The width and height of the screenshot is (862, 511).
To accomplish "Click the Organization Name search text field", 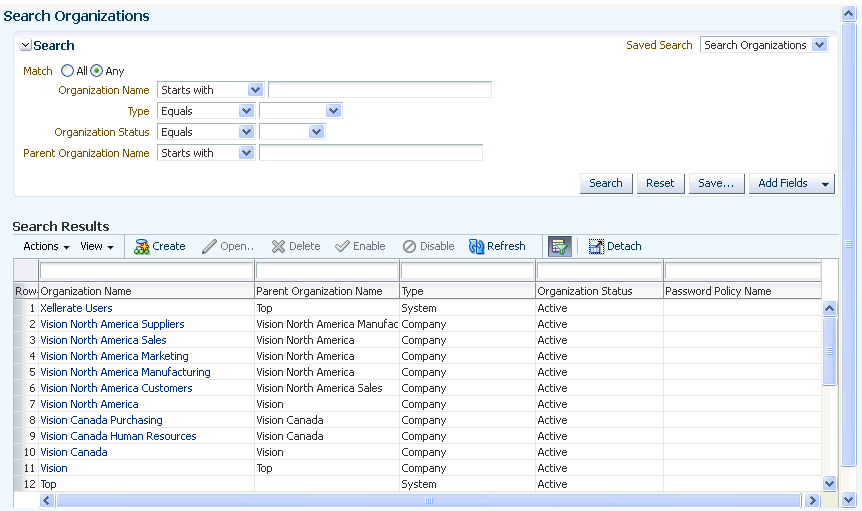I will pyautogui.click(x=380, y=90).
